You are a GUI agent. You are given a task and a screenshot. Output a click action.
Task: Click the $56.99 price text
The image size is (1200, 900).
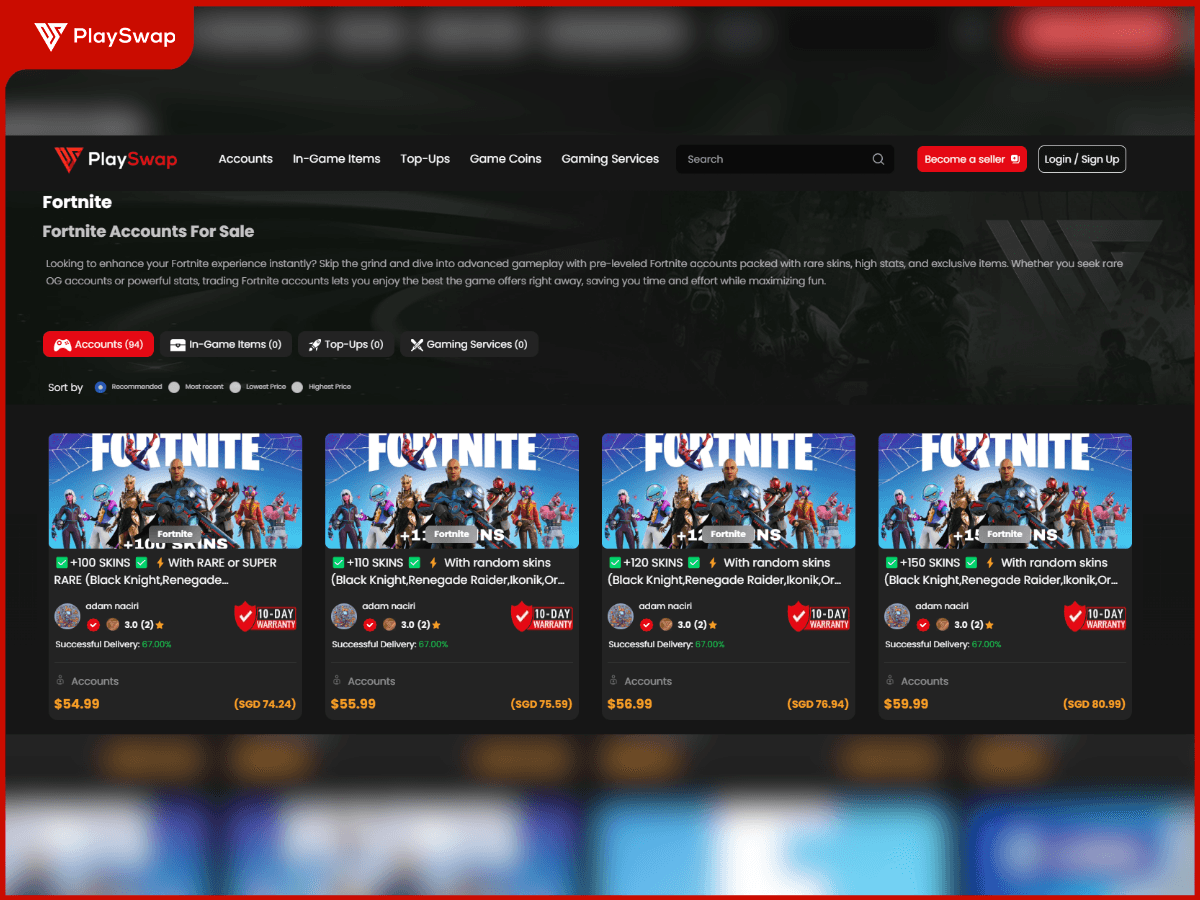tap(630, 704)
